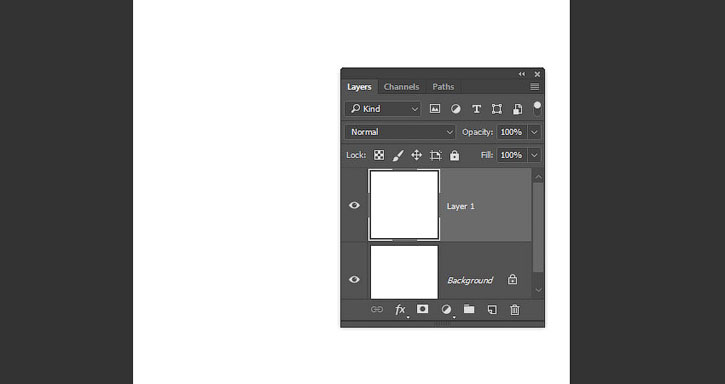Filter for adjustment layers icon

click(455, 109)
